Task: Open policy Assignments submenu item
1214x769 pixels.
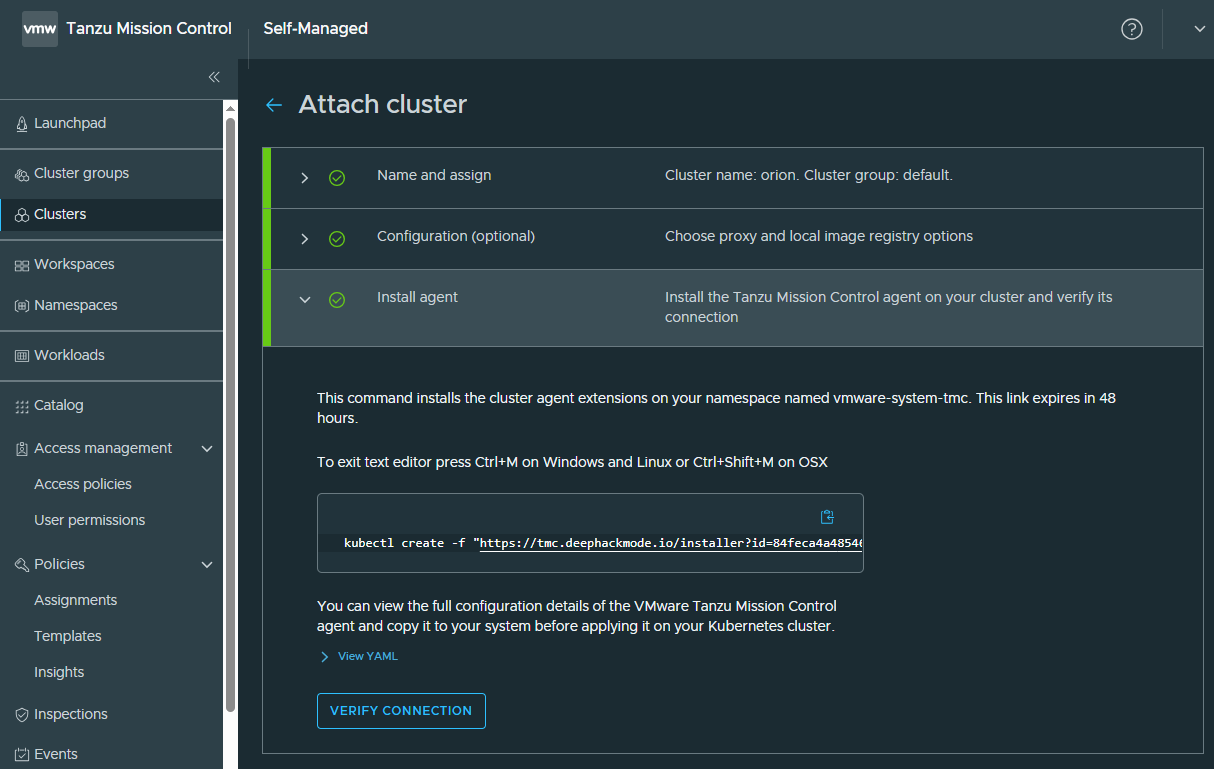Action: (76, 601)
